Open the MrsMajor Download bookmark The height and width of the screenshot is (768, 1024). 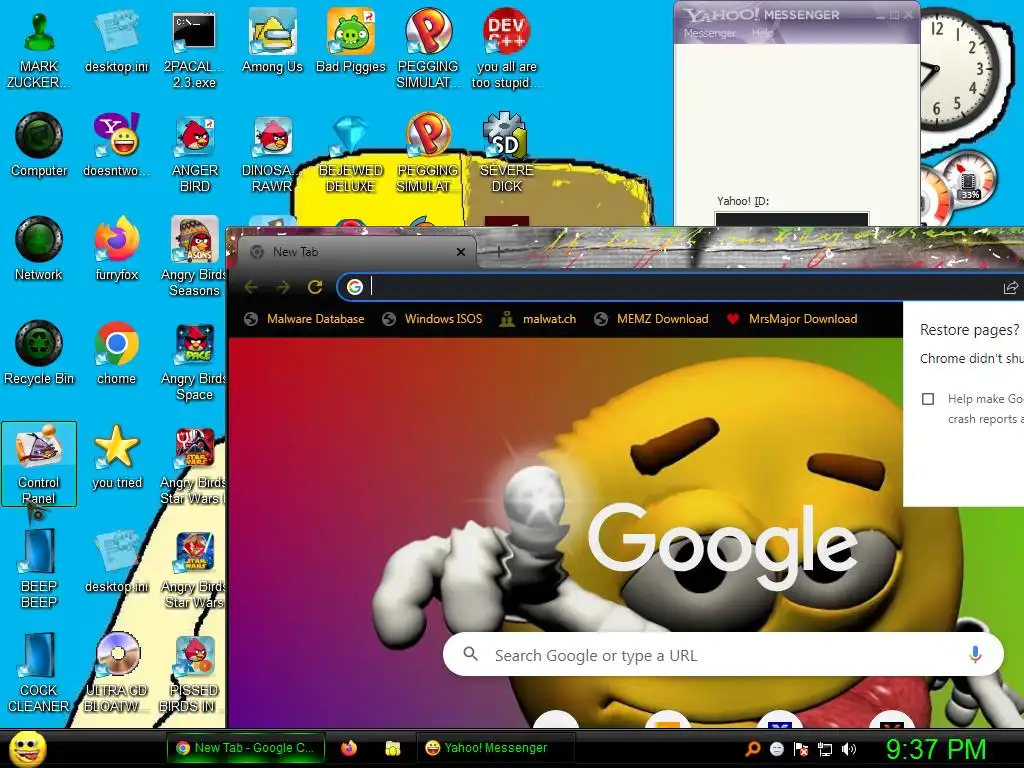tap(792, 319)
